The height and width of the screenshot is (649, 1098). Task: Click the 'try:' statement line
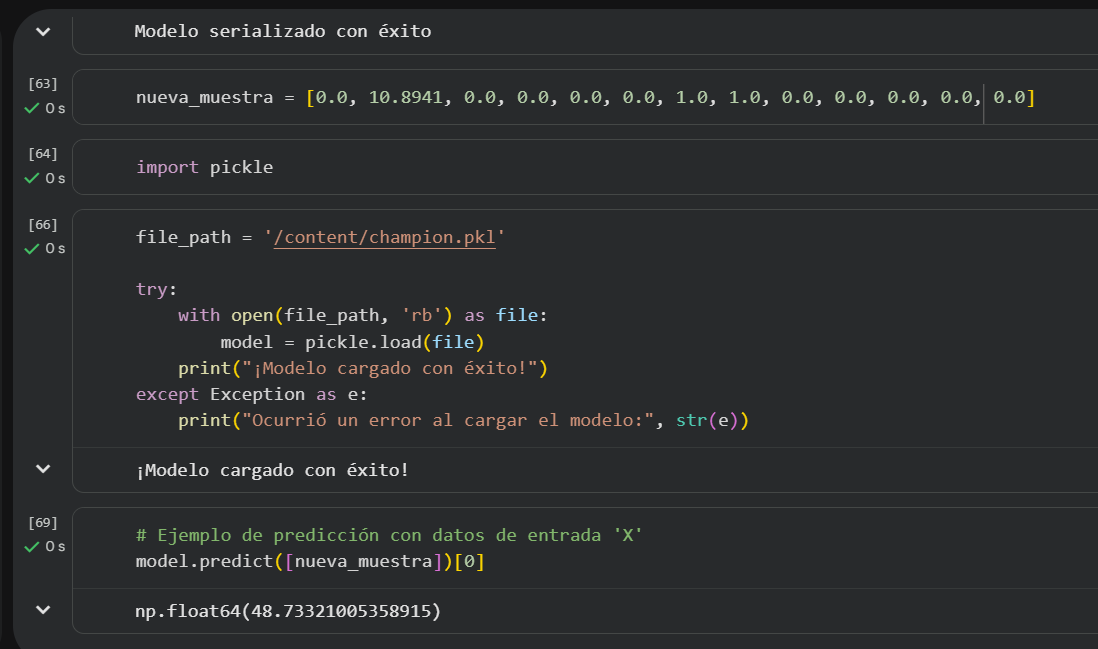[x=156, y=289]
